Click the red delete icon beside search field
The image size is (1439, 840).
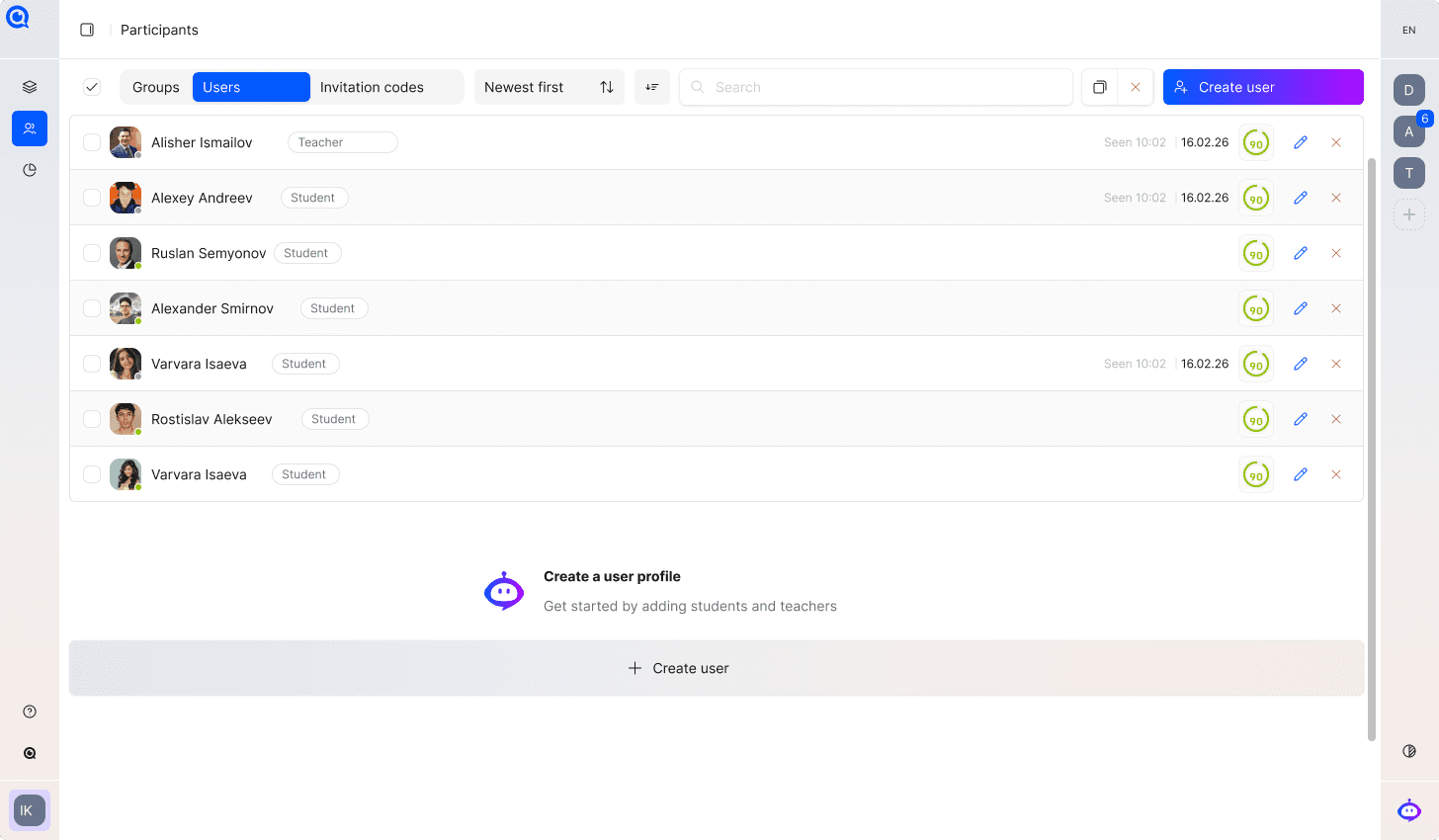pos(1136,87)
